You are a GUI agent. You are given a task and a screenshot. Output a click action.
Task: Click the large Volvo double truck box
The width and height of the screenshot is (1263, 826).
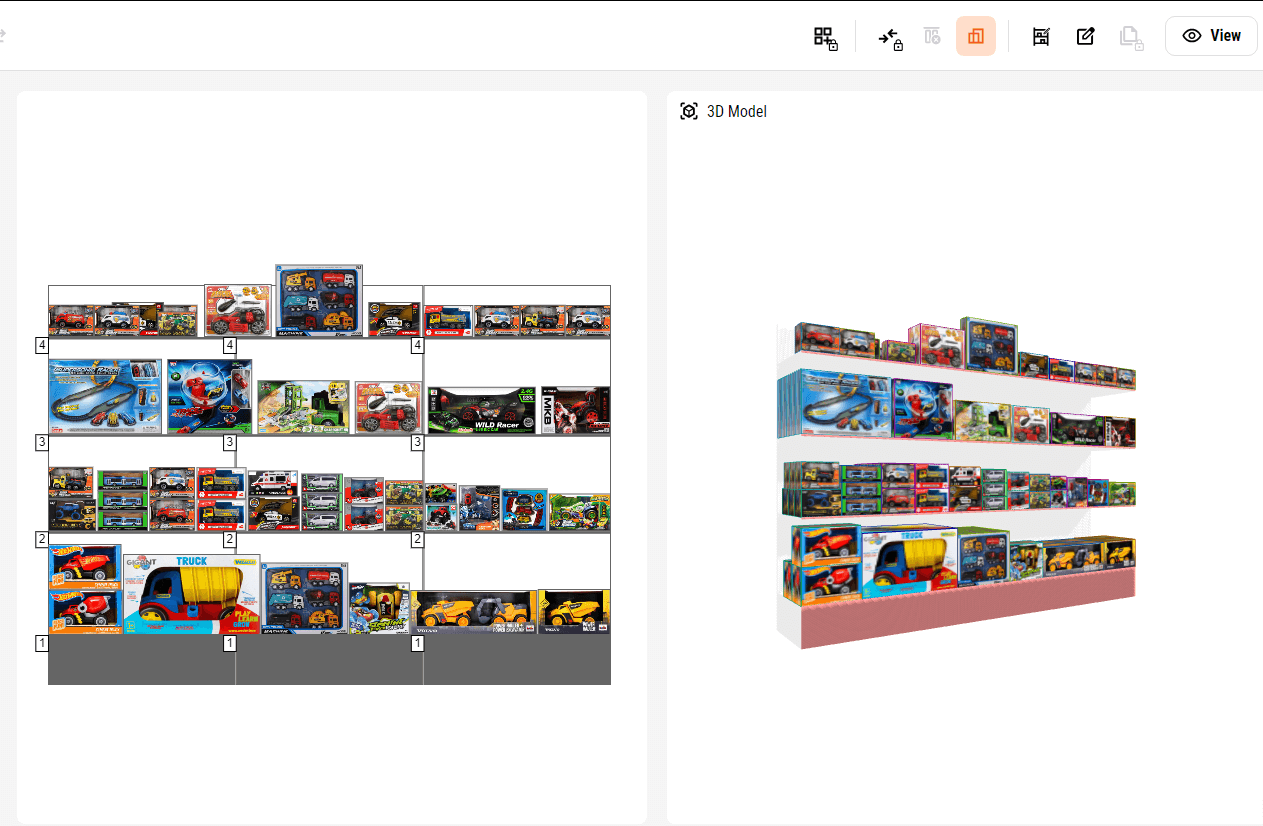[x=475, y=612]
